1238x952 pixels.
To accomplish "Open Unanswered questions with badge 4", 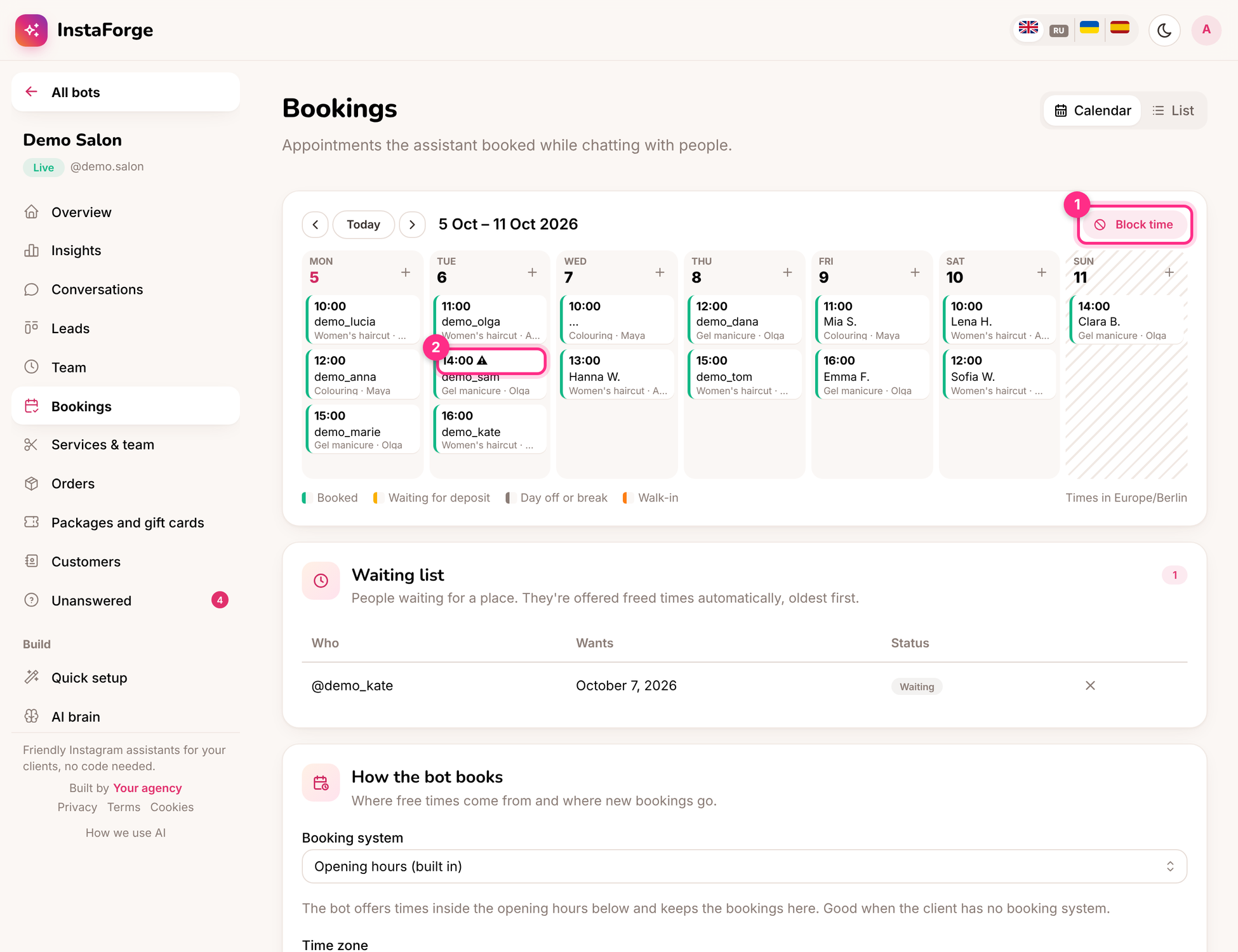I will [x=126, y=600].
